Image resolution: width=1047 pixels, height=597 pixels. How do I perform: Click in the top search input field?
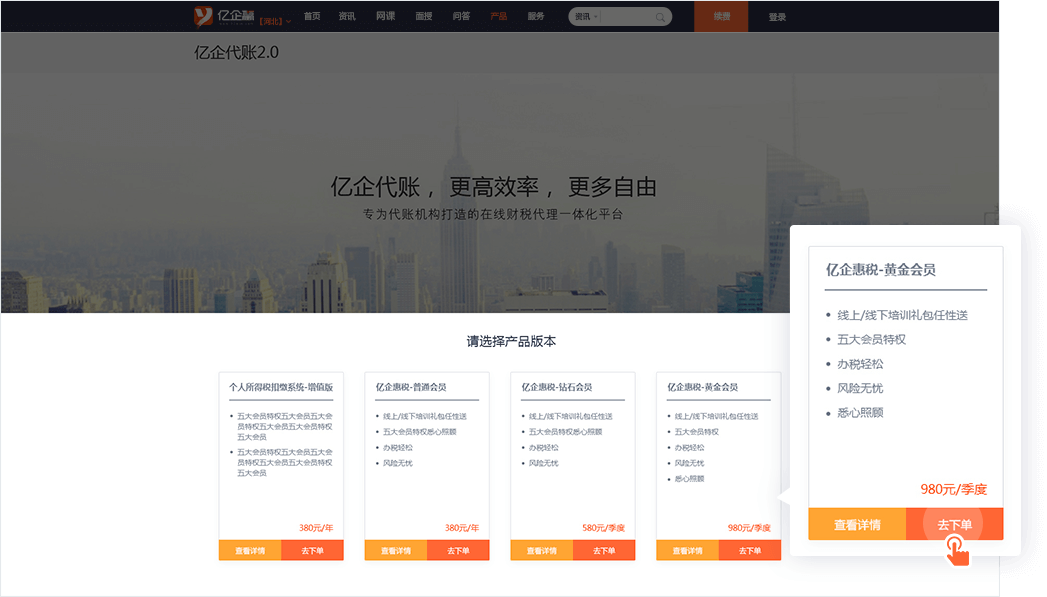(627, 17)
